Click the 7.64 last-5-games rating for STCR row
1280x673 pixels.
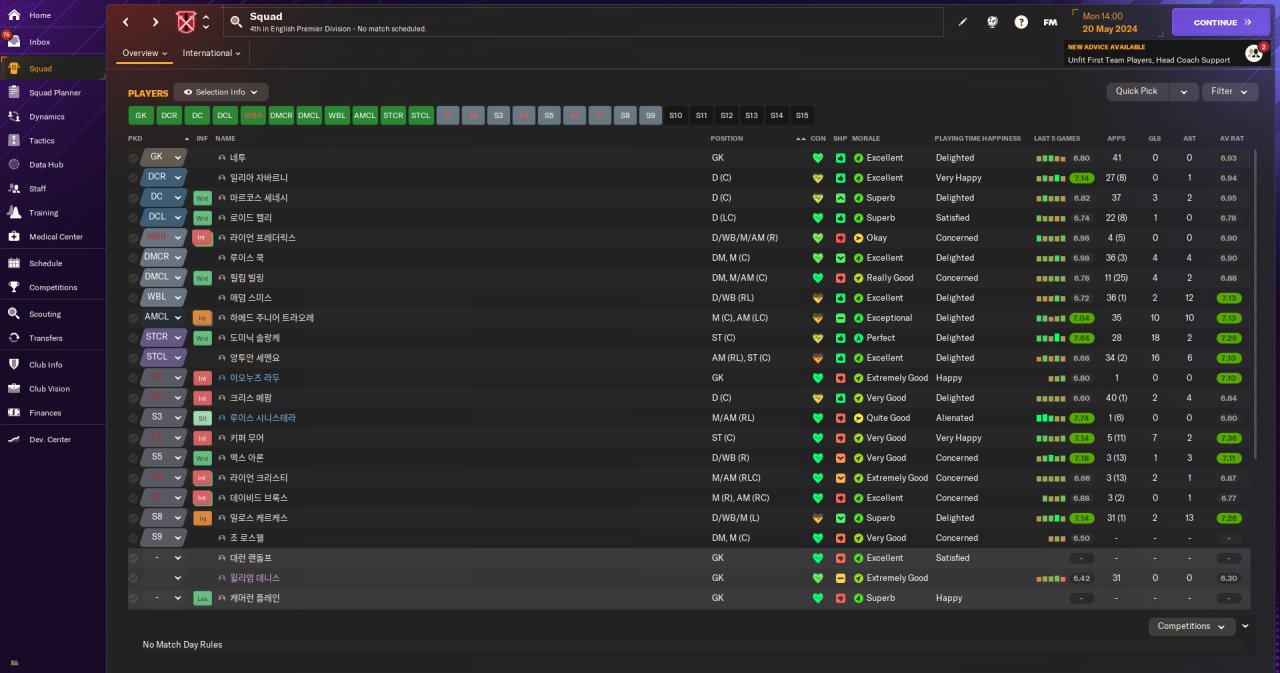coord(1081,338)
